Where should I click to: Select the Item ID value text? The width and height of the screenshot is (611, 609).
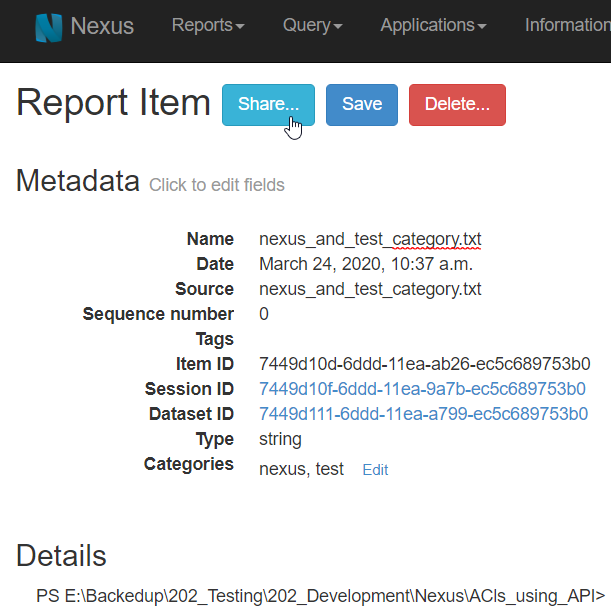(x=425, y=364)
